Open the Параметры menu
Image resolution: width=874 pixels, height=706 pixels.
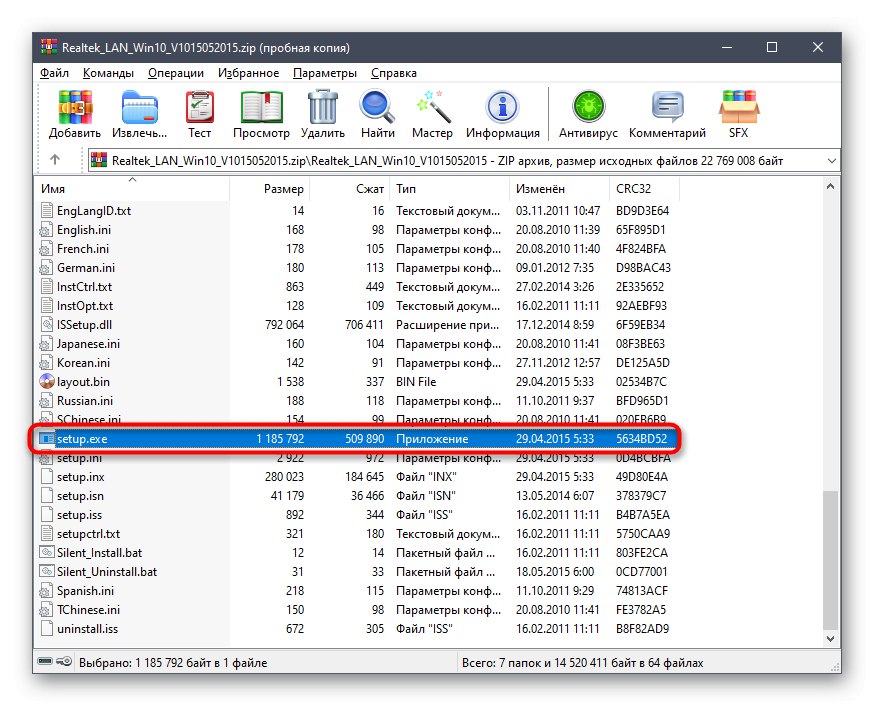pyautogui.click(x=325, y=73)
